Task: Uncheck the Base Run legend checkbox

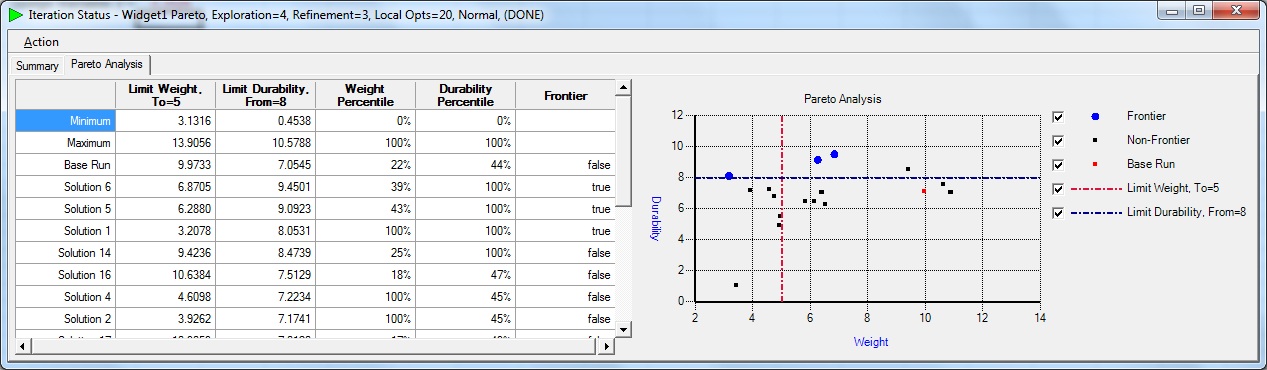Action: [1058, 164]
